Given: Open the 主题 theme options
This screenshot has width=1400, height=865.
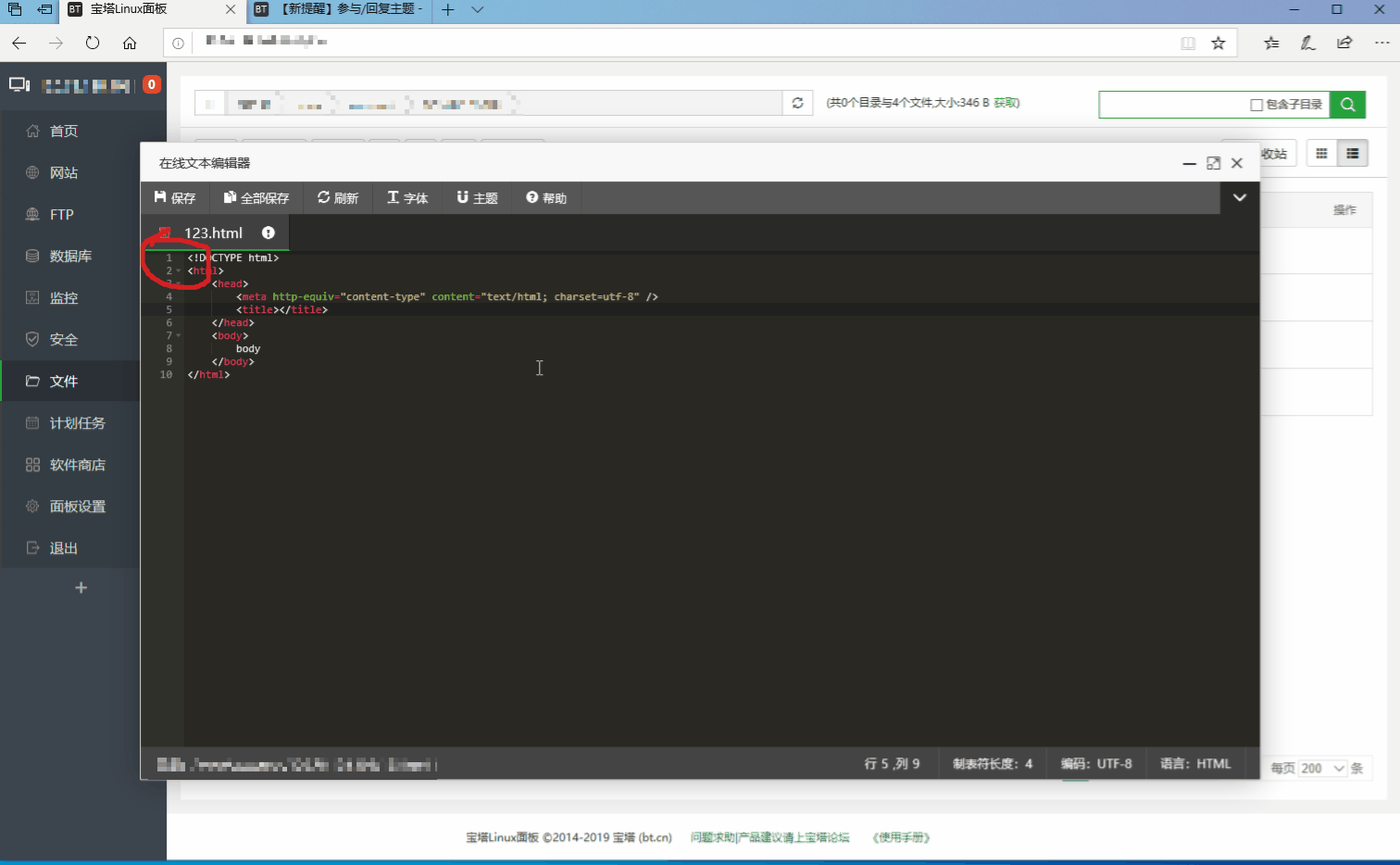Looking at the screenshot, I should point(478,197).
